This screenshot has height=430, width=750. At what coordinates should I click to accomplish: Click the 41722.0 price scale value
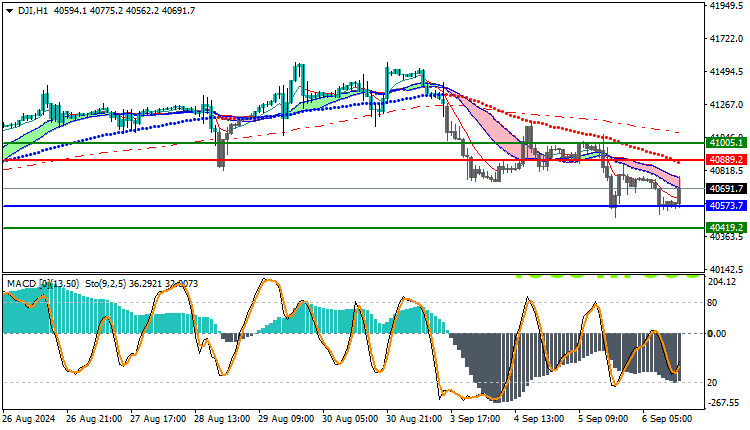tap(727, 38)
